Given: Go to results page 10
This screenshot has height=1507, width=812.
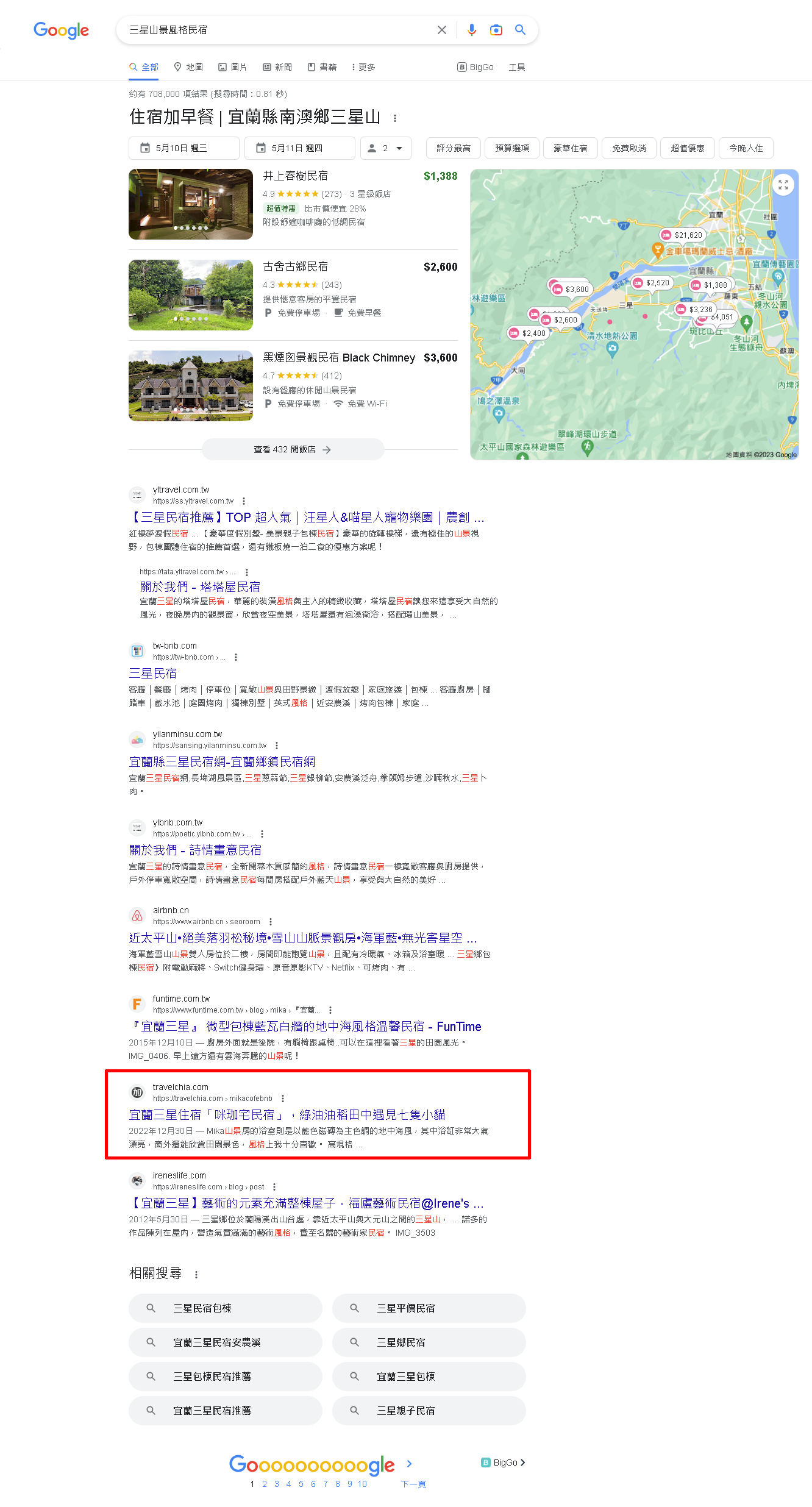Looking at the screenshot, I should (x=362, y=1484).
